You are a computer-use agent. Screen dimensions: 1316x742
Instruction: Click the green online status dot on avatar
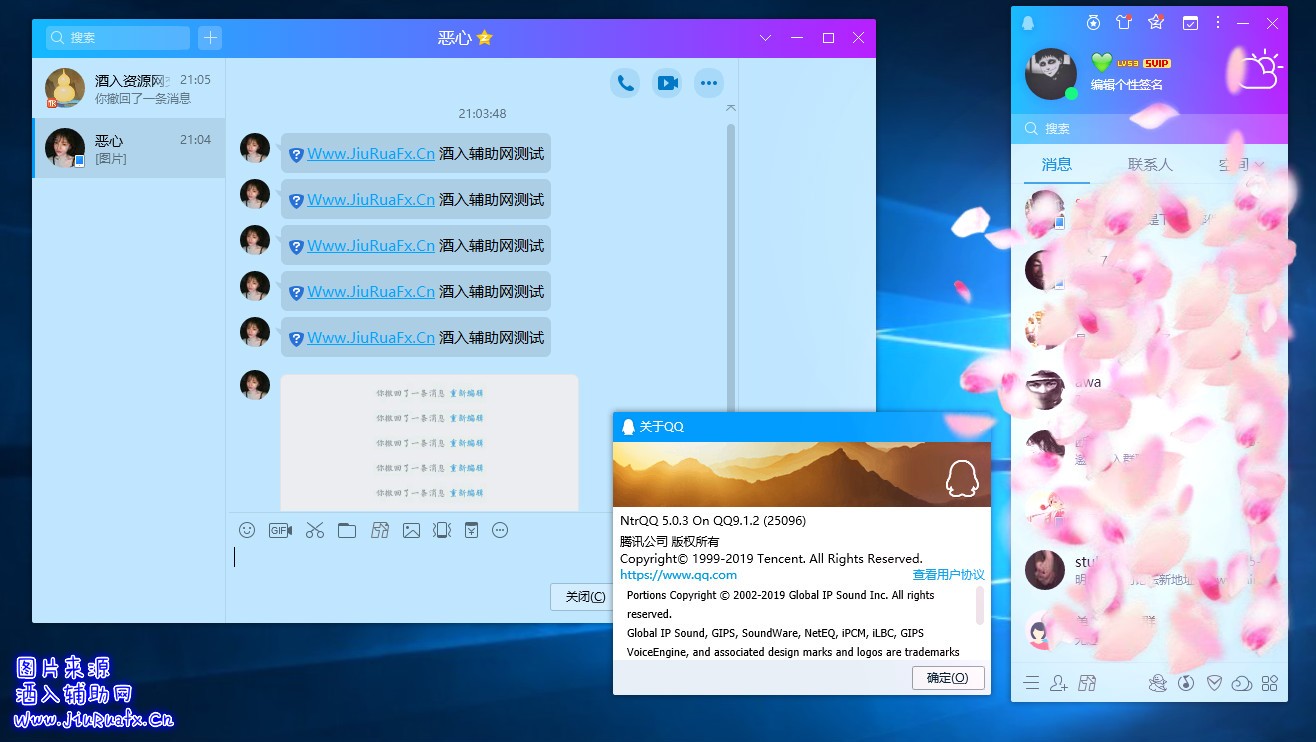coord(1072,94)
